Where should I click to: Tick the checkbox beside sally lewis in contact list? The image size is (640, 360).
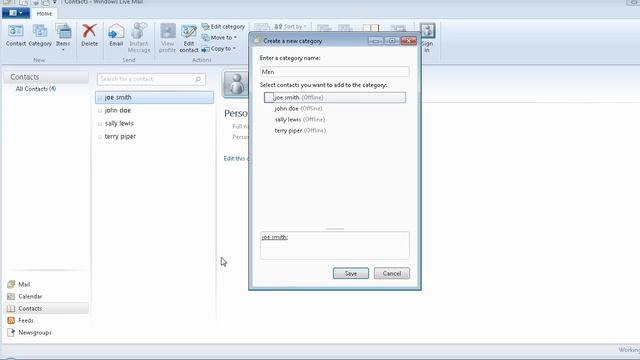(x=100, y=124)
